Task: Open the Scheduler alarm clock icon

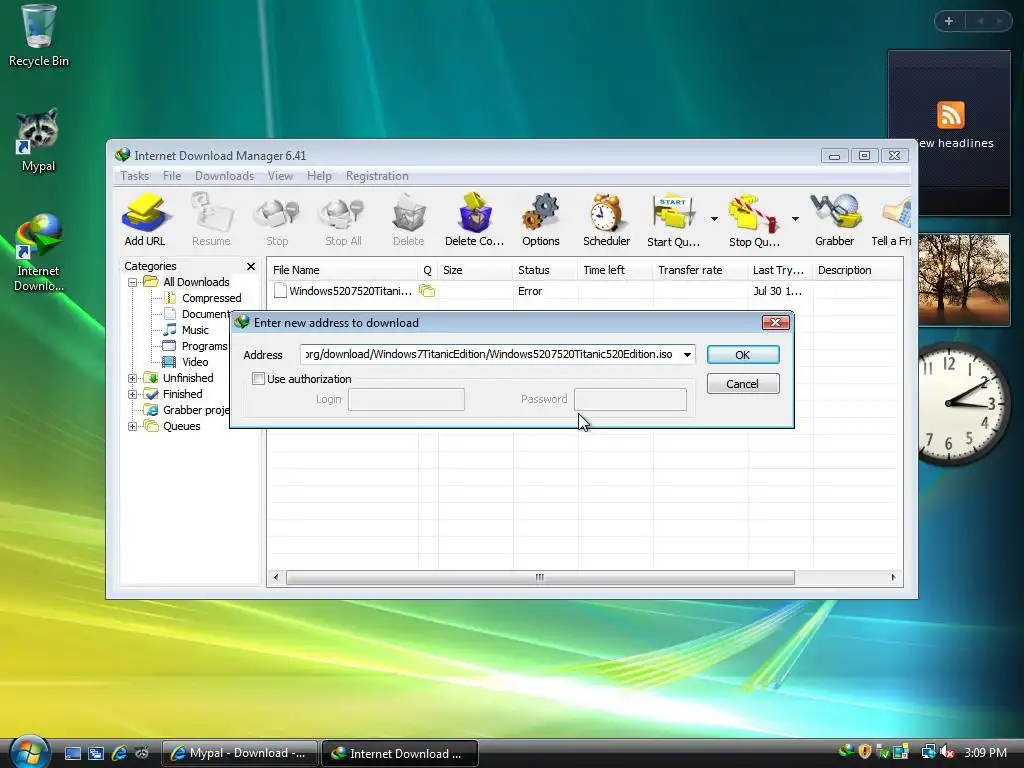Action: (x=607, y=220)
